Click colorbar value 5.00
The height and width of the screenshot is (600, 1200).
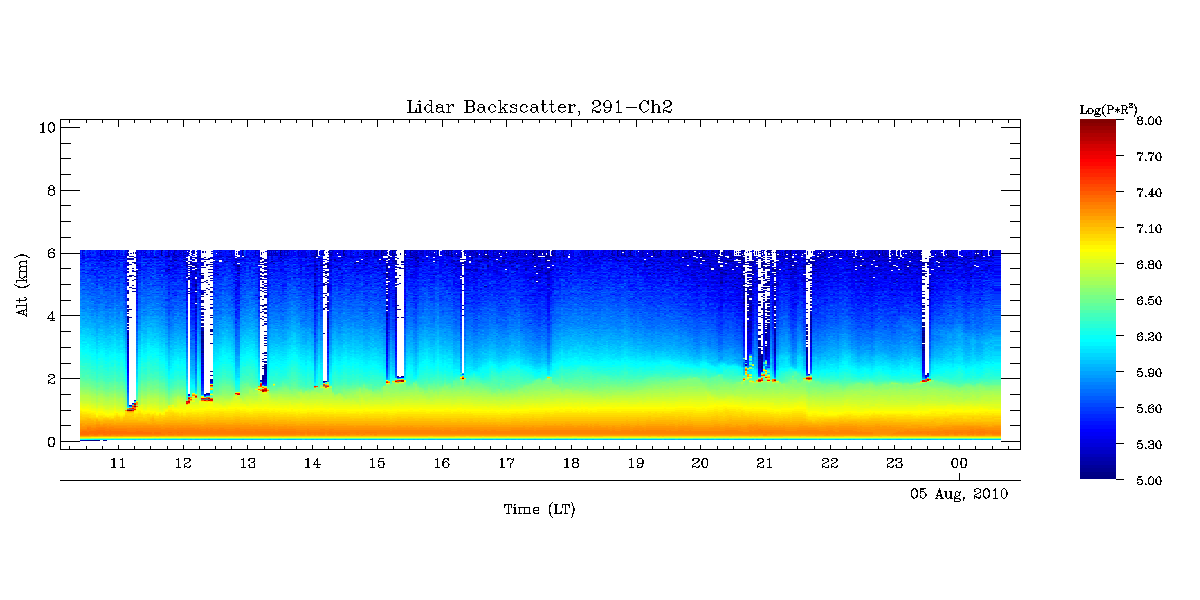click(1149, 481)
